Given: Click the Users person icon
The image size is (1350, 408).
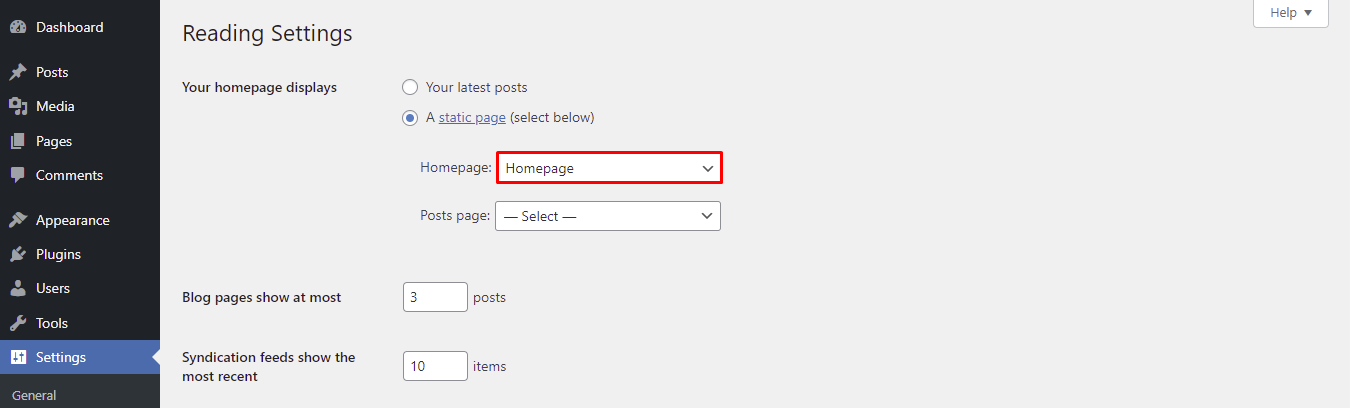Looking at the screenshot, I should click(x=18, y=288).
